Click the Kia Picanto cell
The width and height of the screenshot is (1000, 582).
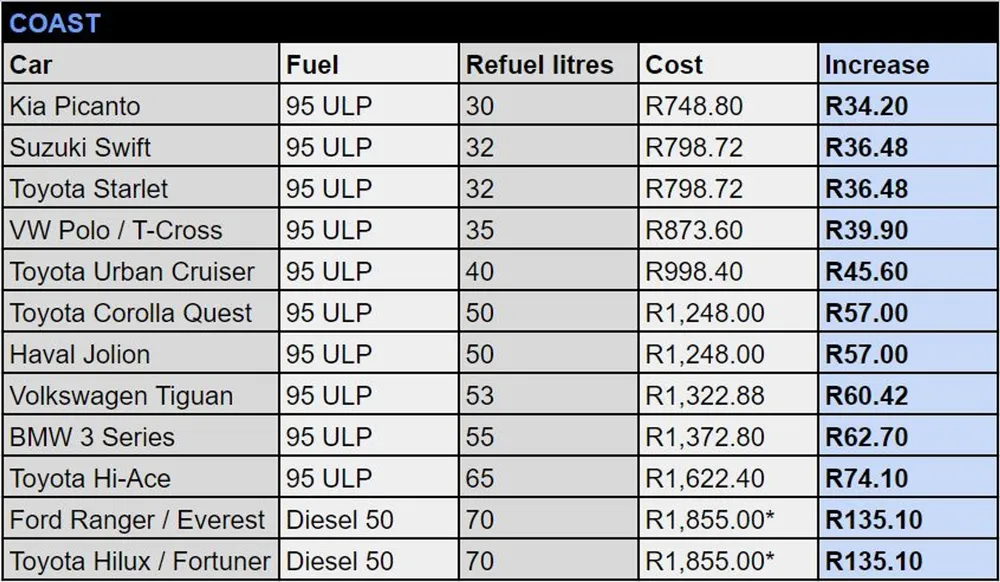[75, 106]
